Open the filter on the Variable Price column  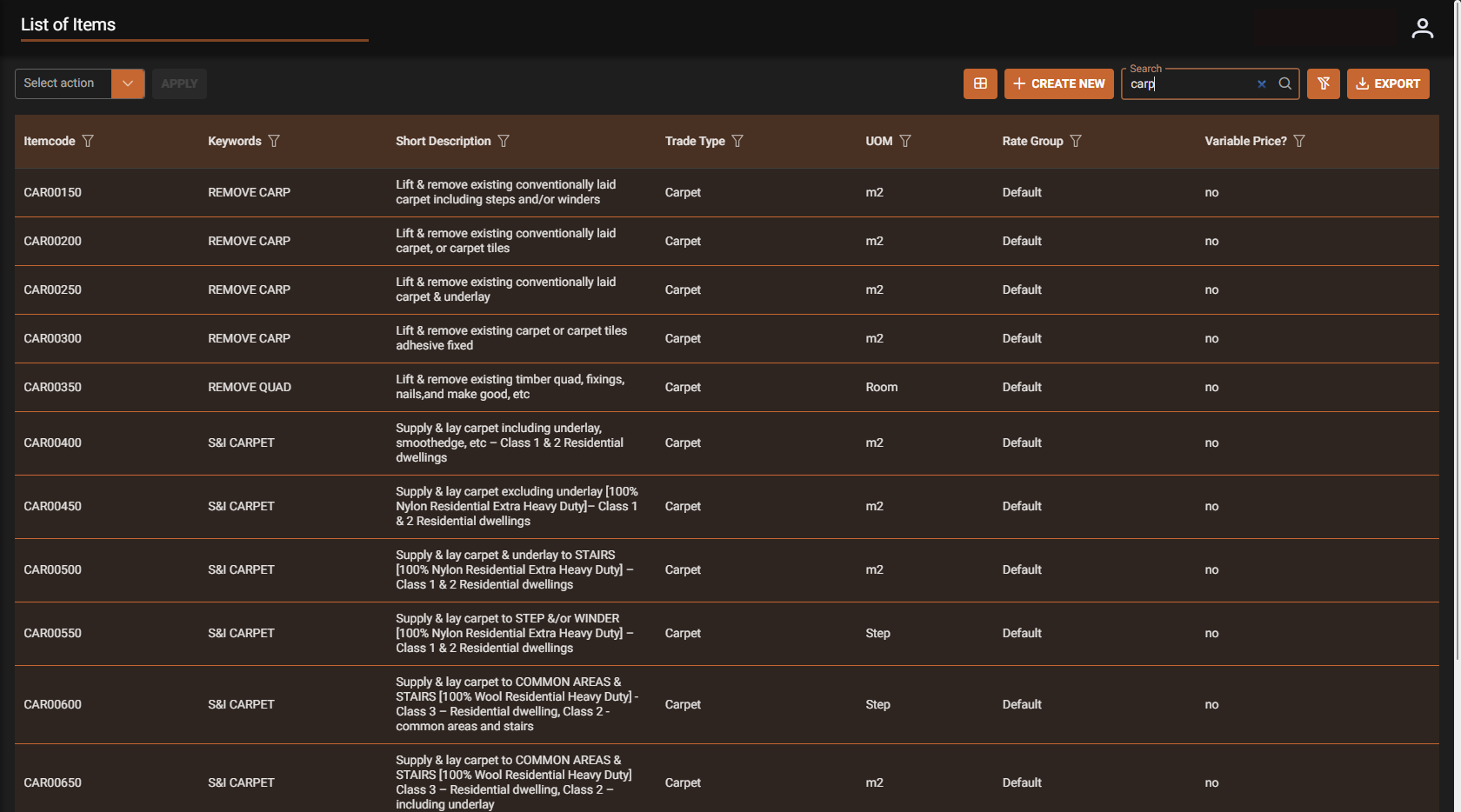click(x=1299, y=140)
